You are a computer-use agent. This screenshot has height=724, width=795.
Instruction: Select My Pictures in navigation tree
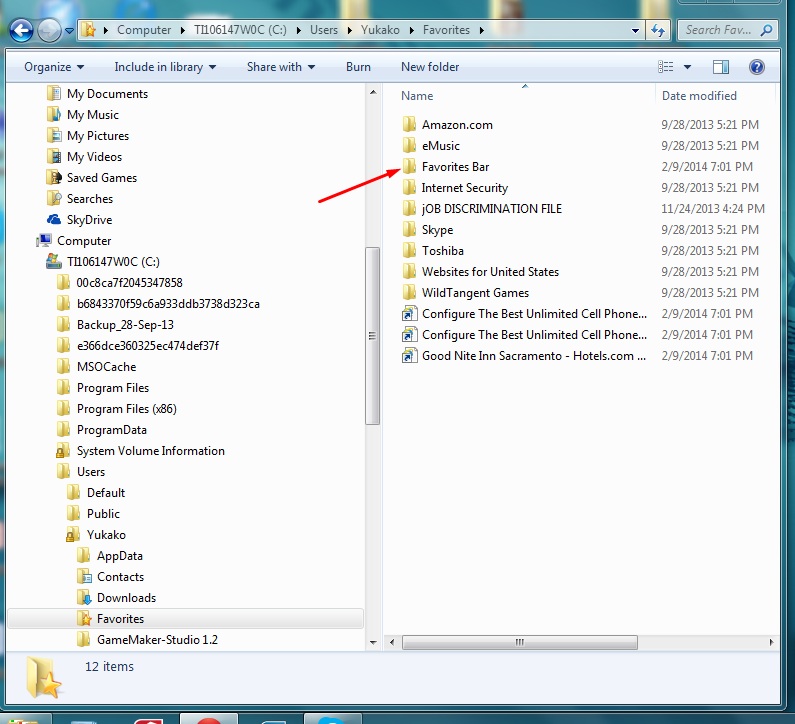(97, 136)
